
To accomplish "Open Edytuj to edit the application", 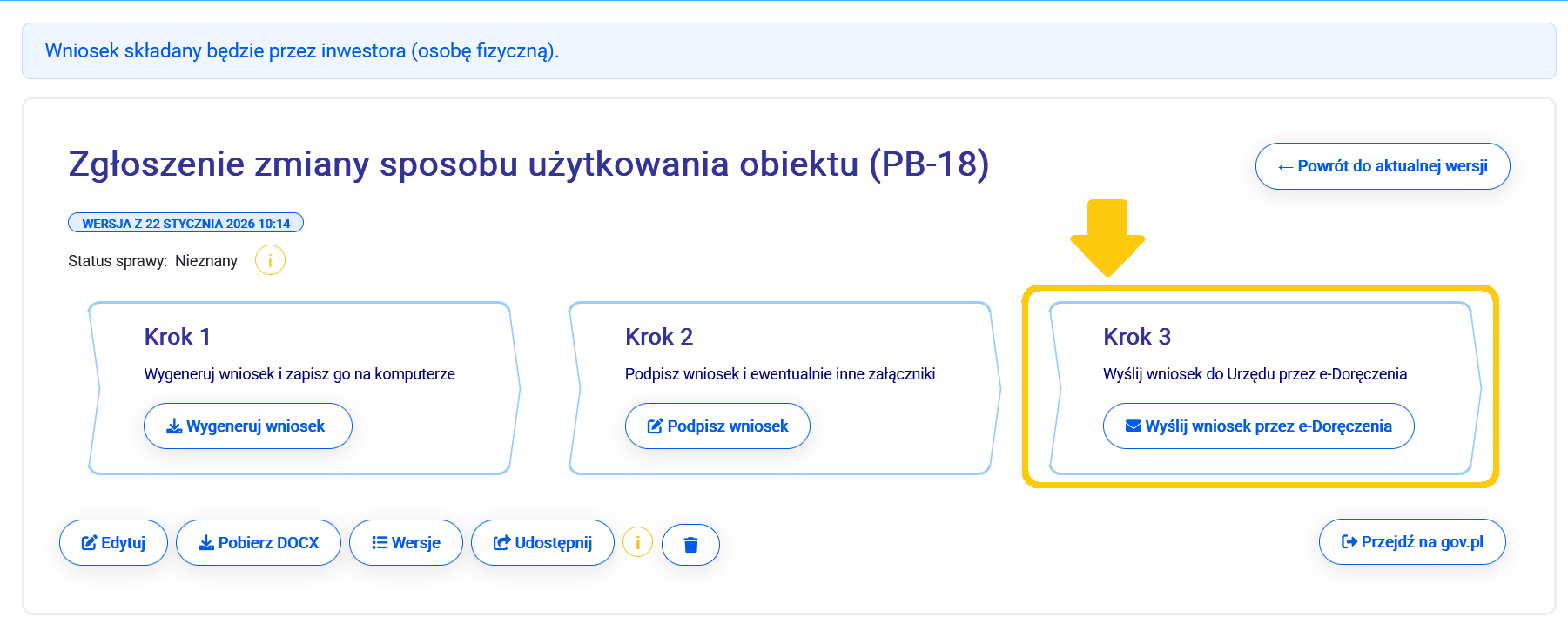I will [x=113, y=543].
